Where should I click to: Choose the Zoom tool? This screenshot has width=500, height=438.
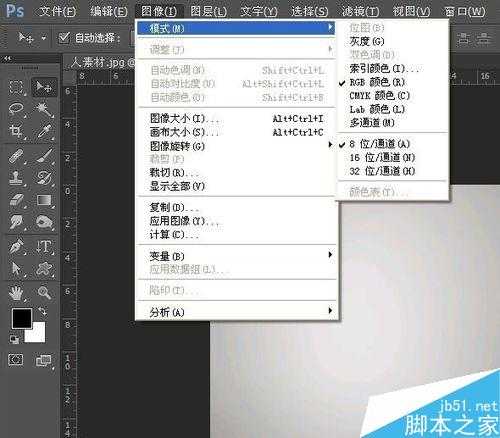pos(44,292)
